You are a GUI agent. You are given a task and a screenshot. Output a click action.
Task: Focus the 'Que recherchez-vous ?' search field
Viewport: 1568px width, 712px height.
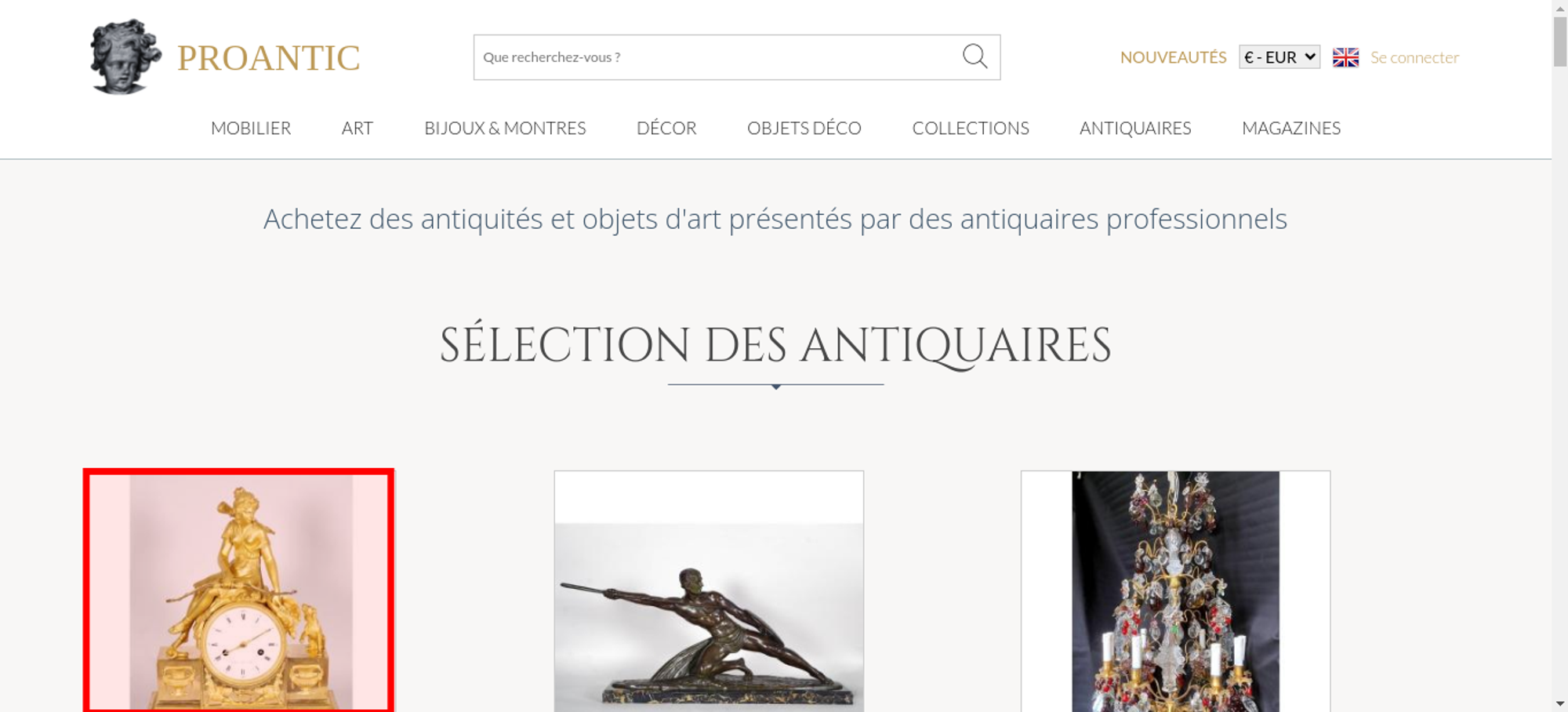pos(717,57)
